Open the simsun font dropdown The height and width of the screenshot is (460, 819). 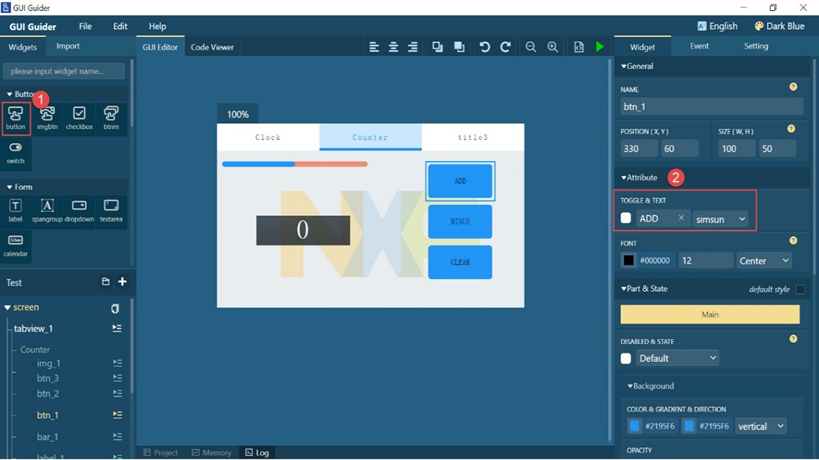pos(720,219)
